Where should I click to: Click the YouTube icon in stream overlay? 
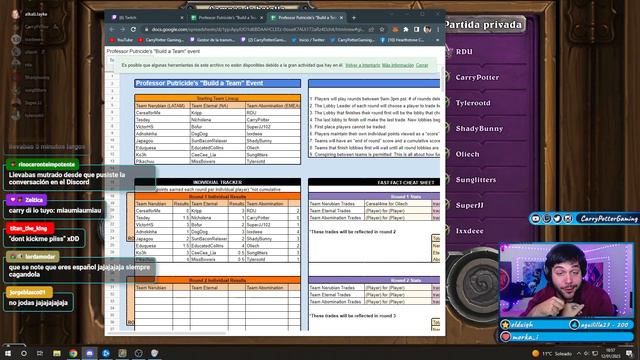(536, 219)
